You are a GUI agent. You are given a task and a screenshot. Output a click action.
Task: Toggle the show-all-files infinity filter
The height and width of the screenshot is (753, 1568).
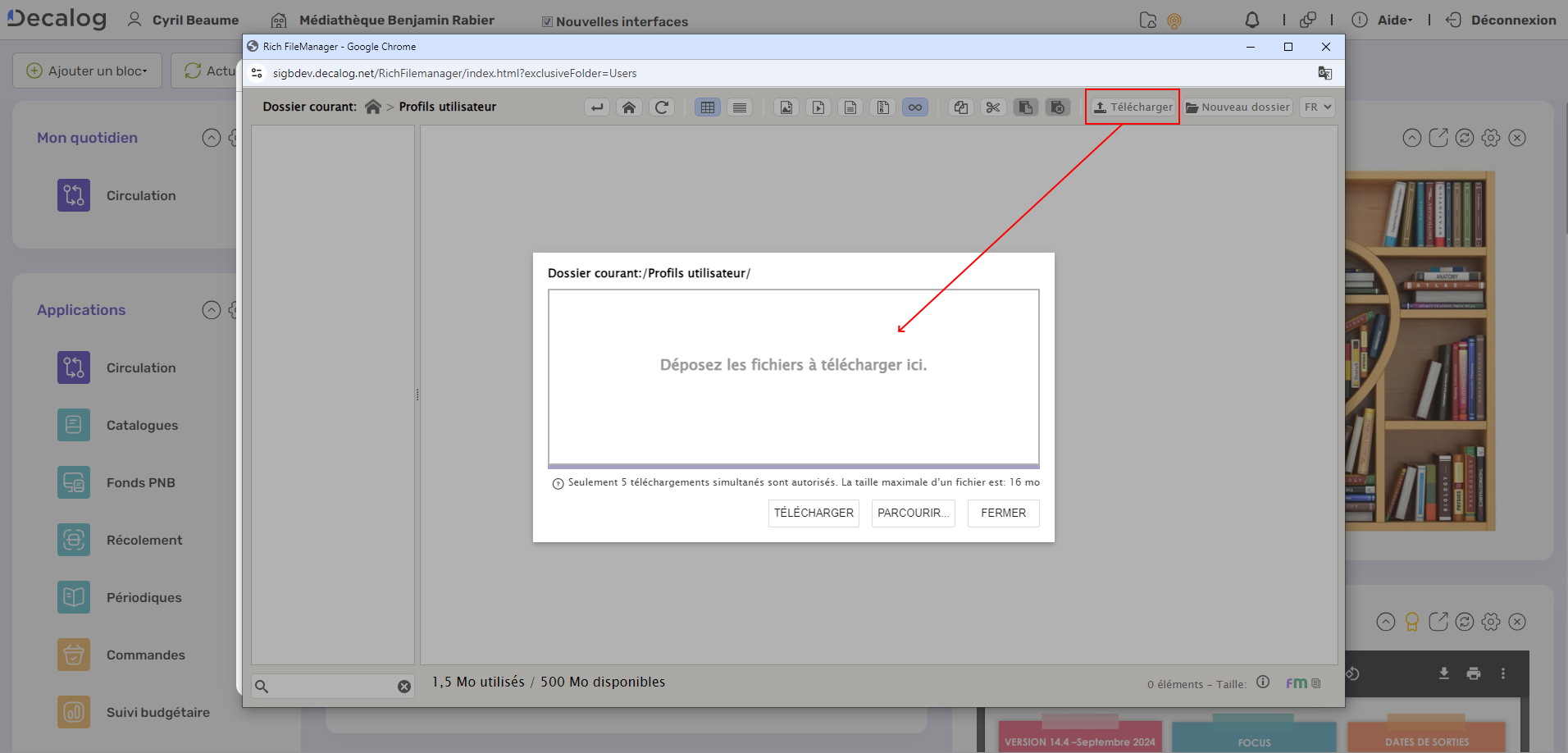tap(915, 107)
